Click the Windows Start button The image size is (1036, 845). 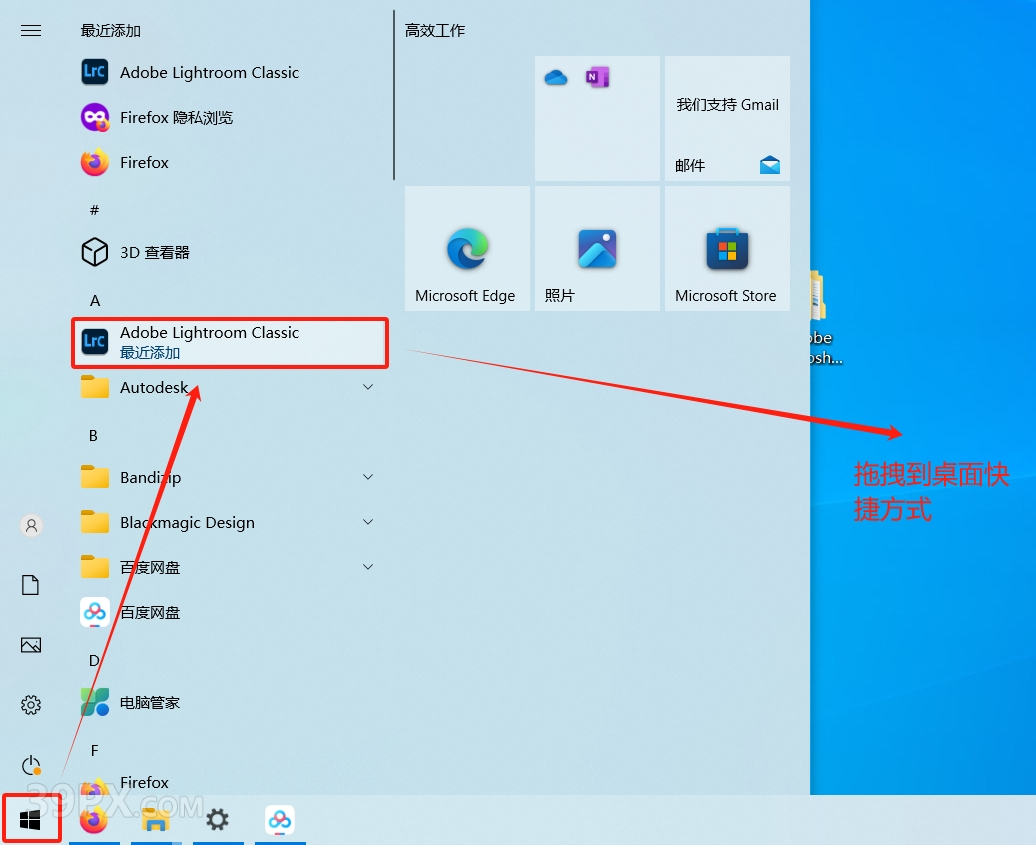(x=31, y=819)
